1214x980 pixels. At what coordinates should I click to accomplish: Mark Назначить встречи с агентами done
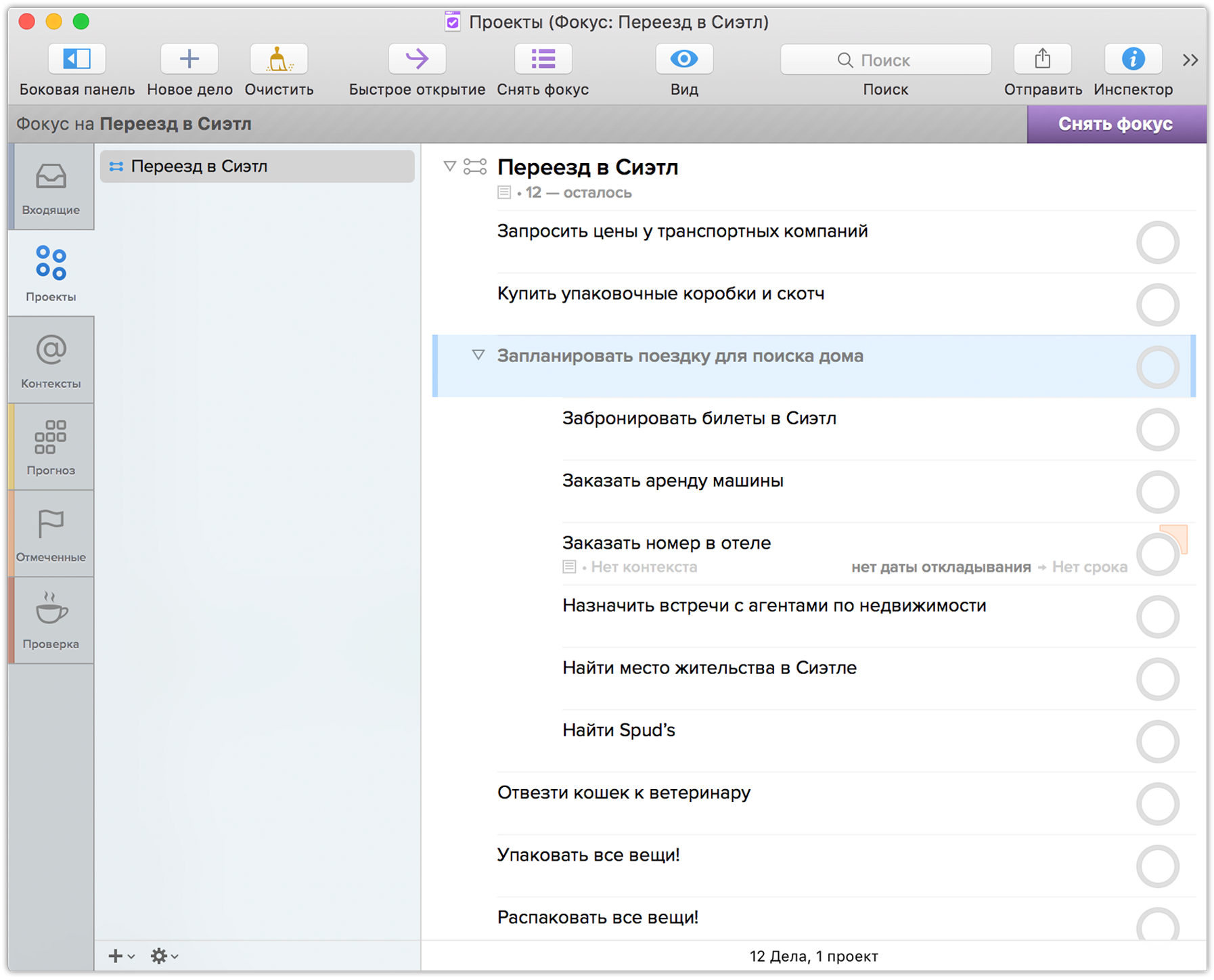click(x=1157, y=616)
